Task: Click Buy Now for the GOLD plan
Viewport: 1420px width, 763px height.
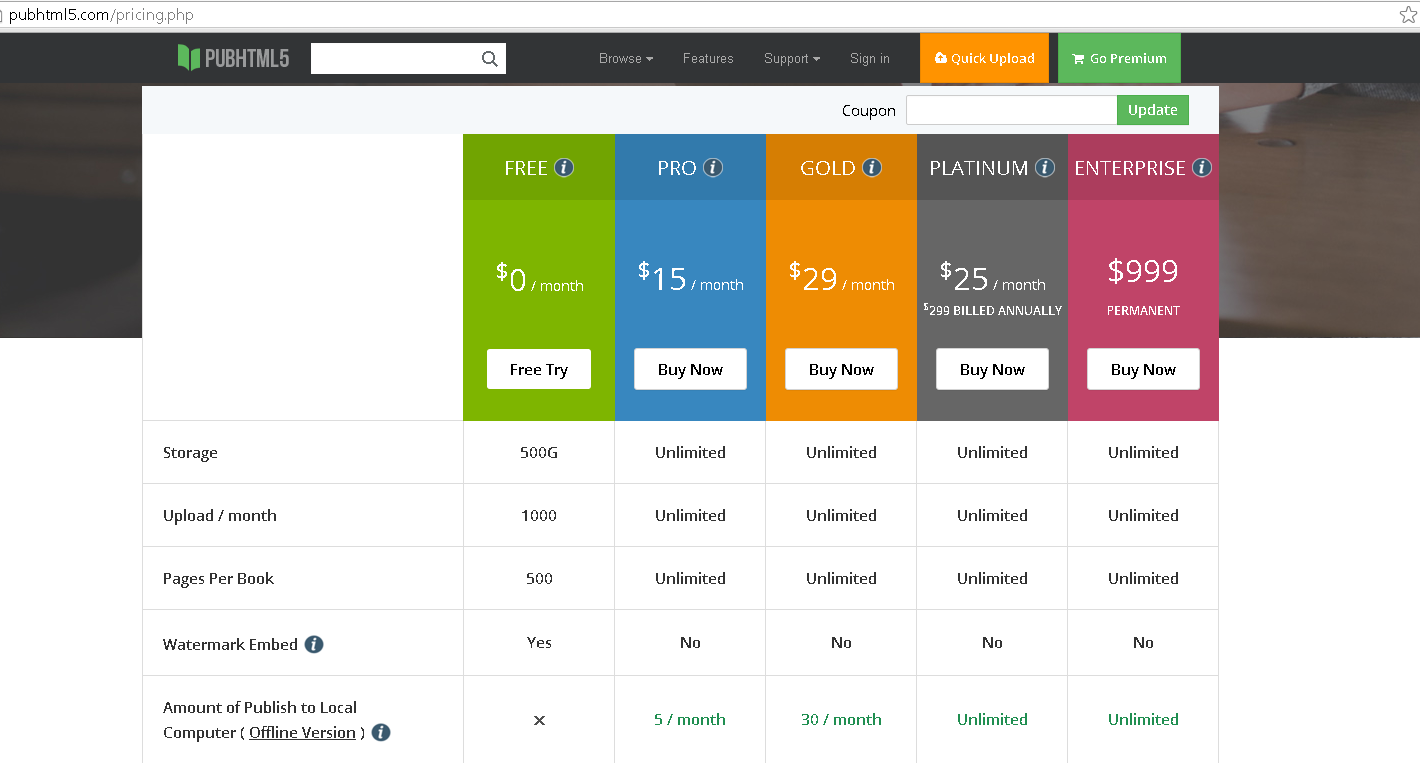Action: (841, 369)
